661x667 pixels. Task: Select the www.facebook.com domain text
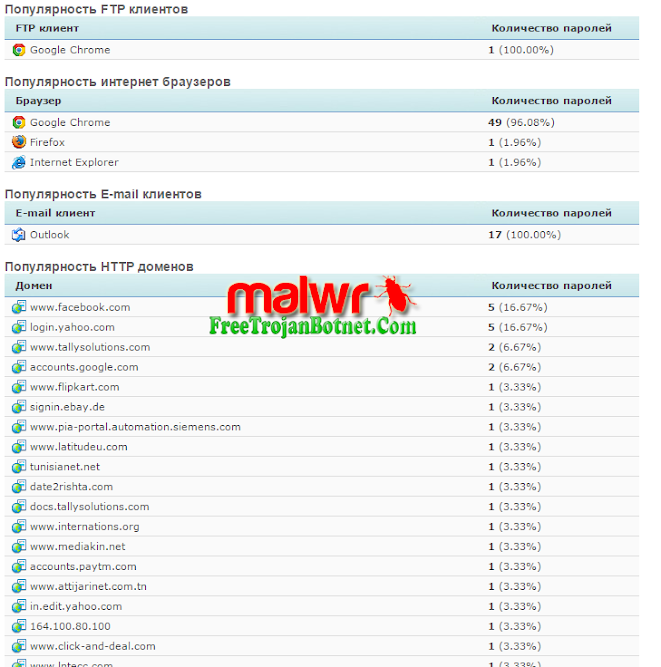coord(80,307)
